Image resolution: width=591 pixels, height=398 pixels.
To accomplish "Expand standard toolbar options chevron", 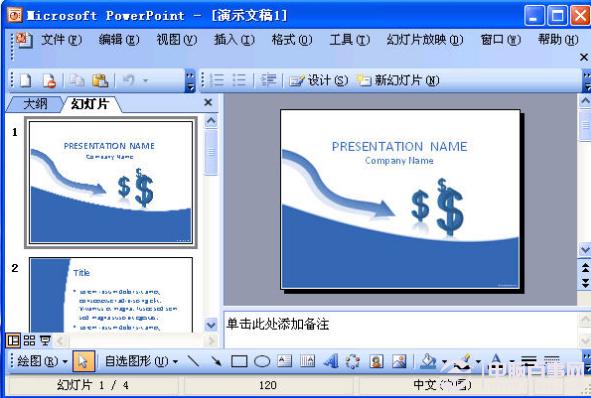I will pos(190,81).
